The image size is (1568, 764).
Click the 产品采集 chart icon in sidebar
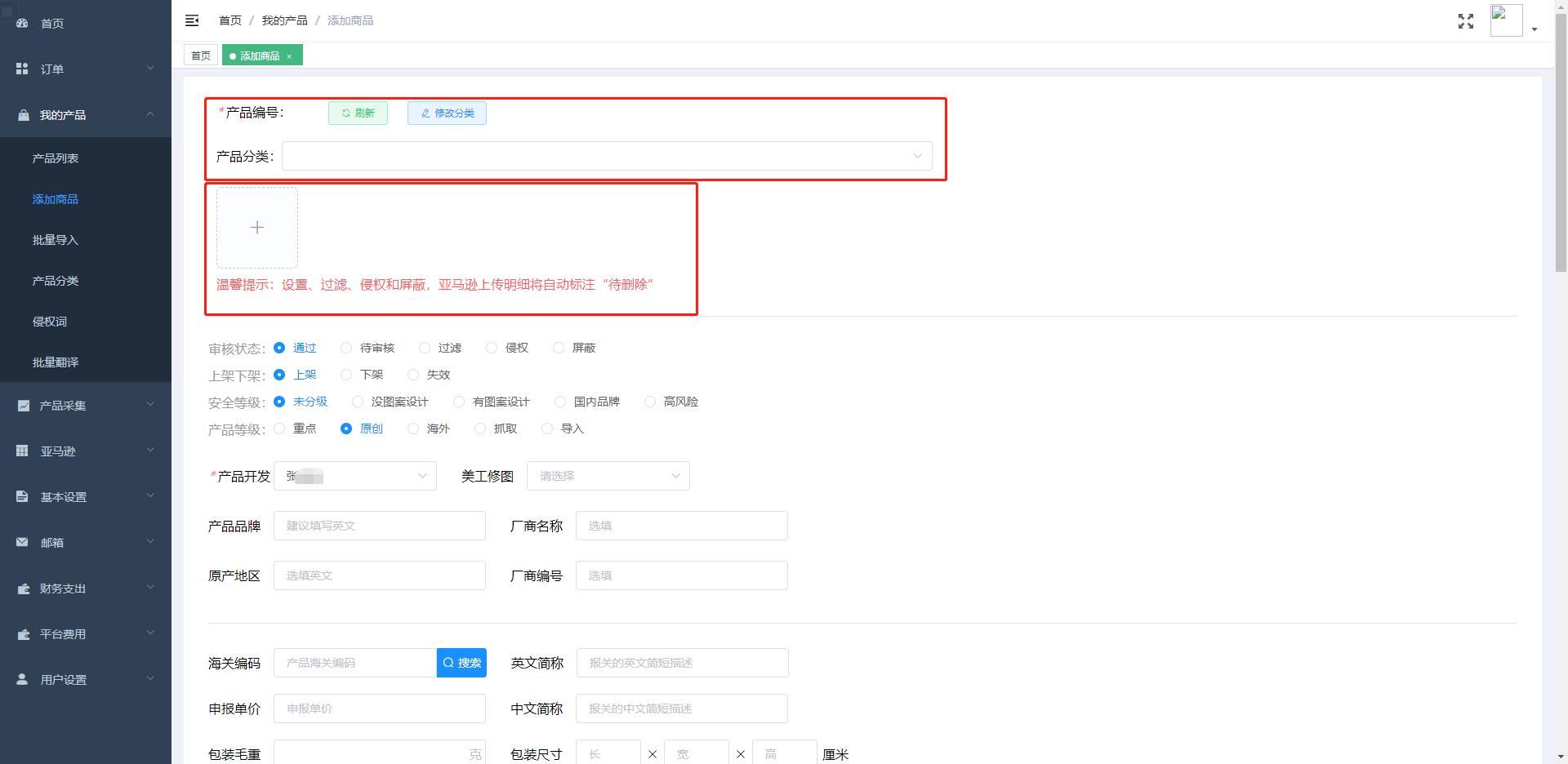click(23, 406)
